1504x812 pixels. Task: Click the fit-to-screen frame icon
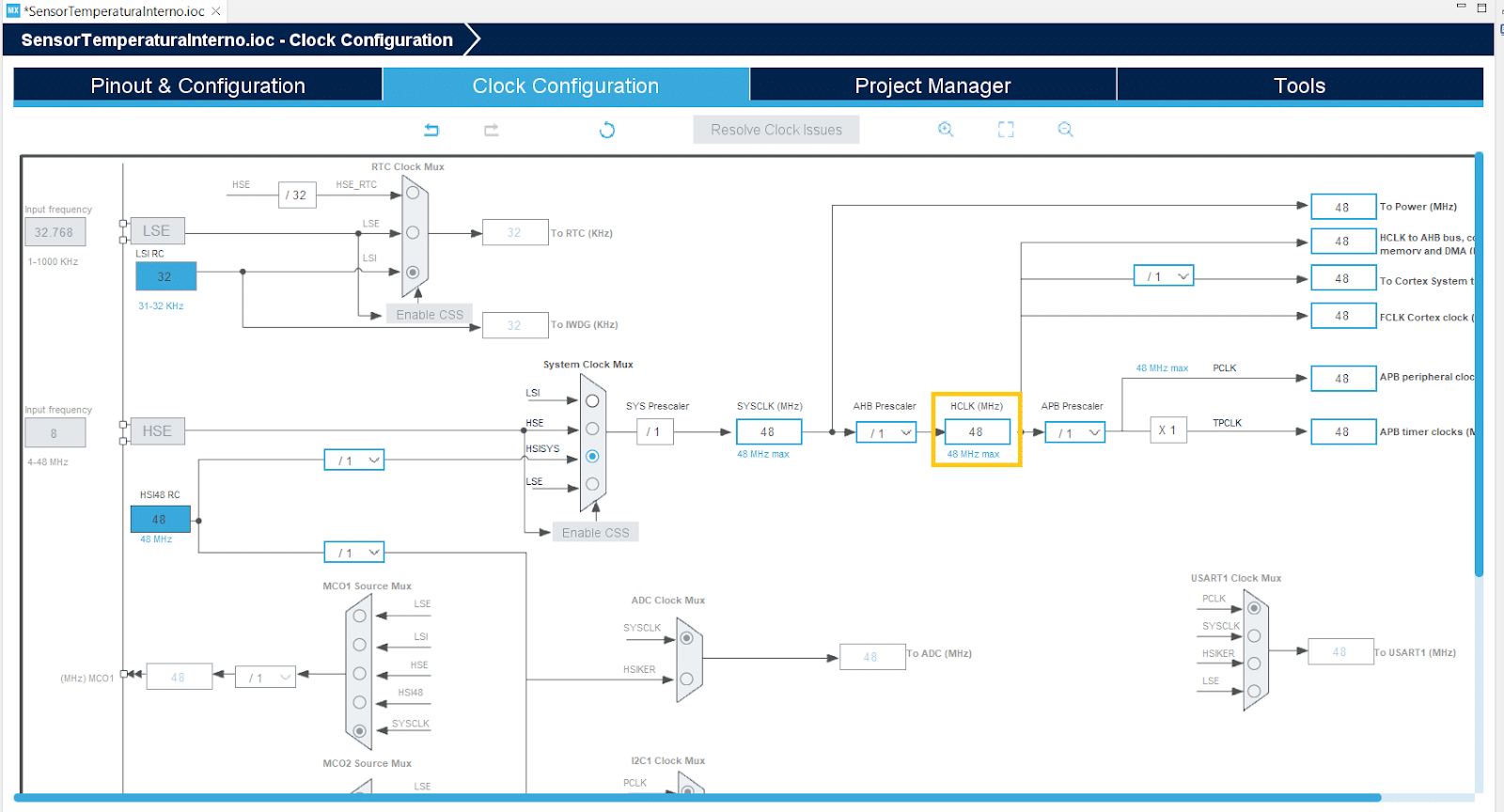pyautogui.click(x=1006, y=130)
